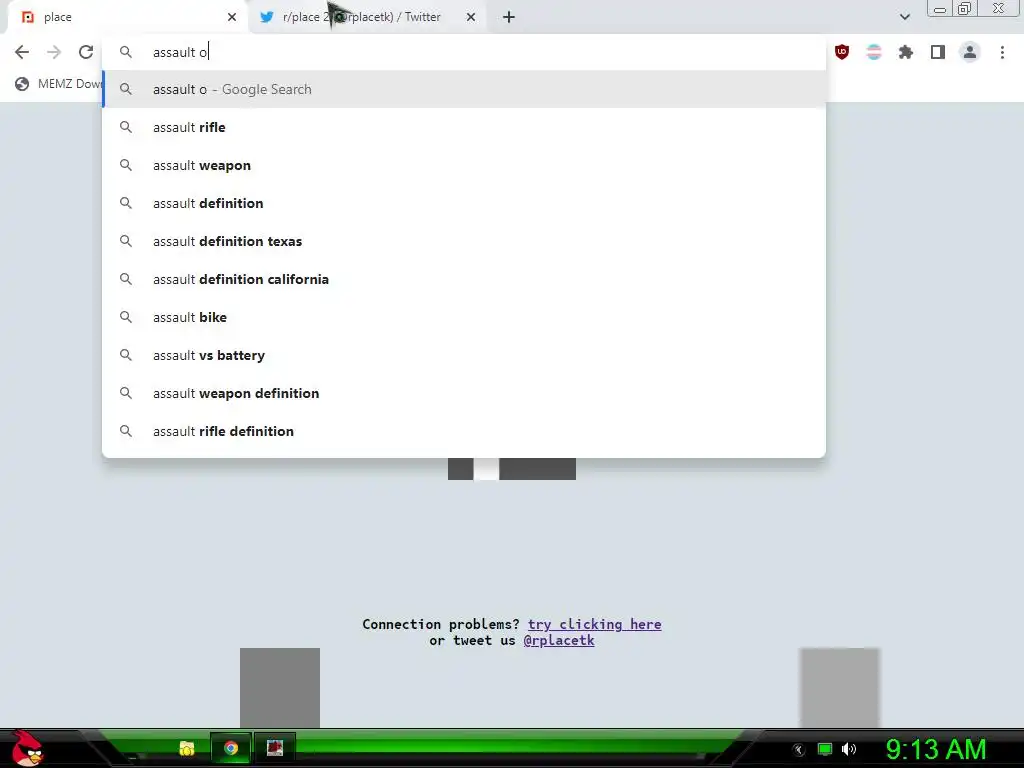Open the third taskbar app icon
The width and height of the screenshot is (1024, 768).
[x=275, y=748]
